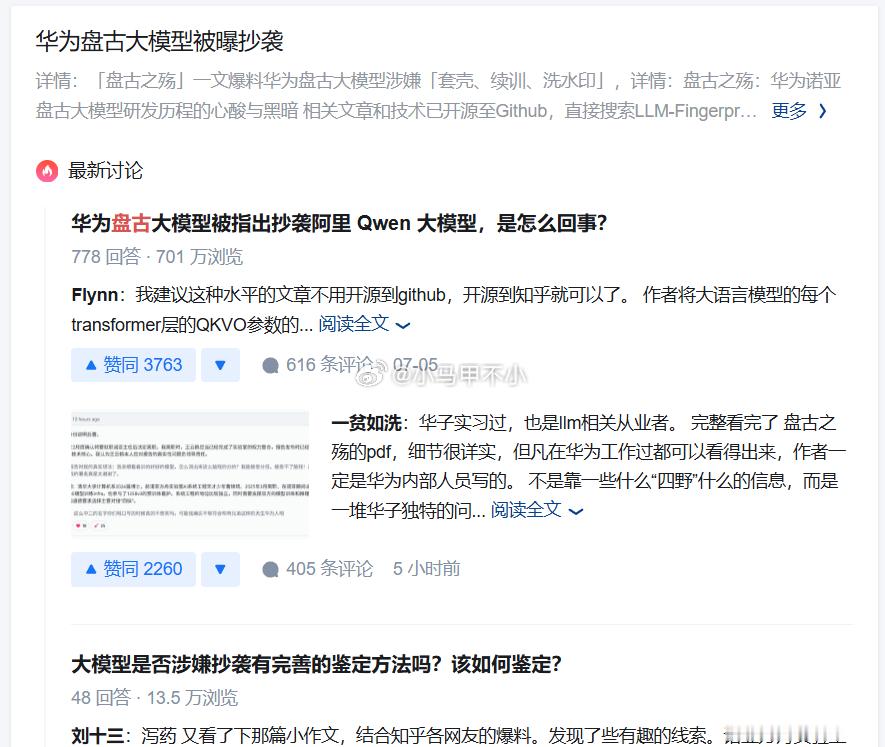Upvote answer with 赞同 2260
The height and width of the screenshot is (747, 885).
(133, 569)
